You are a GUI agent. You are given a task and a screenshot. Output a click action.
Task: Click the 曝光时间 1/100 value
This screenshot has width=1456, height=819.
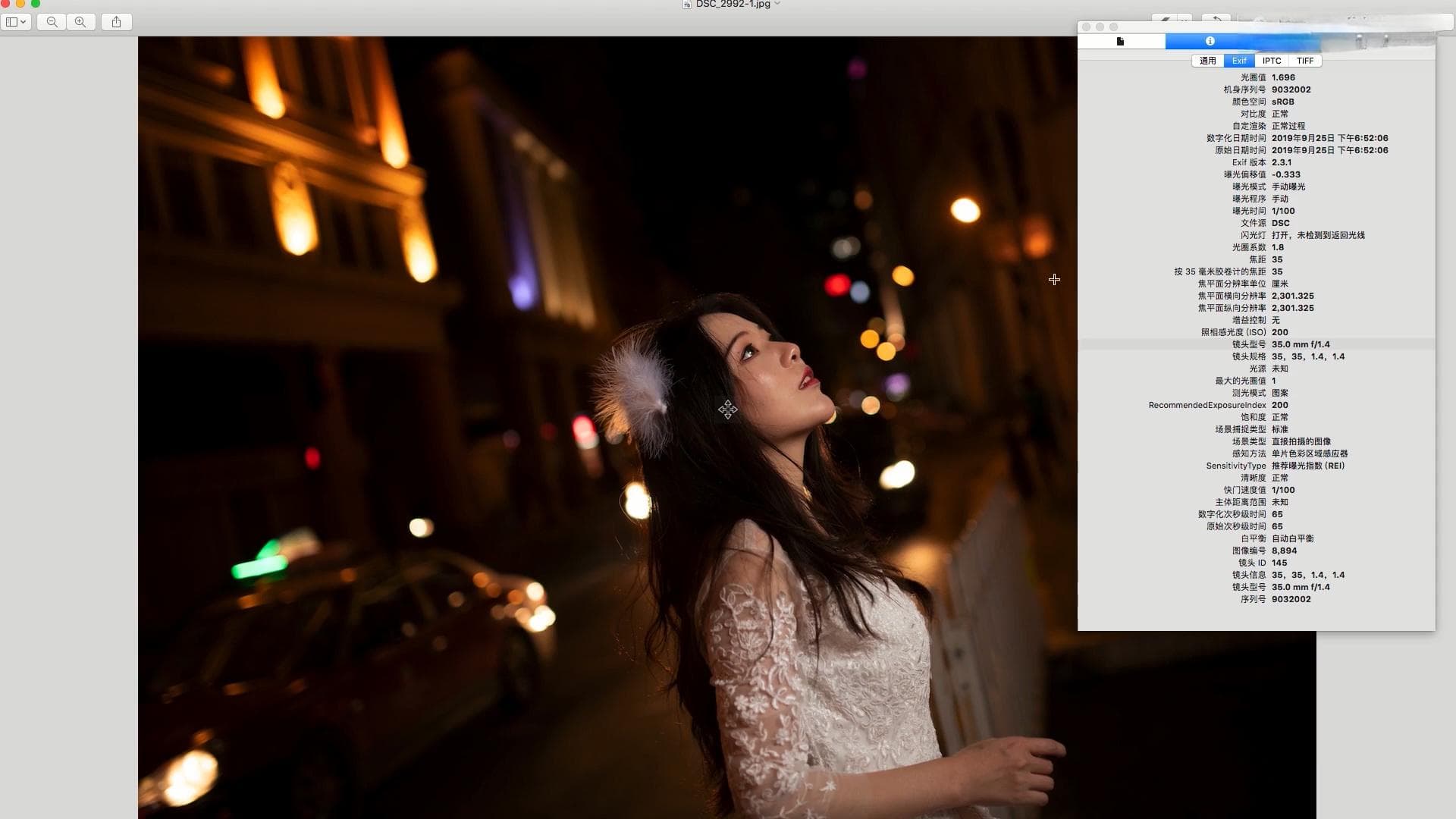point(1283,211)
